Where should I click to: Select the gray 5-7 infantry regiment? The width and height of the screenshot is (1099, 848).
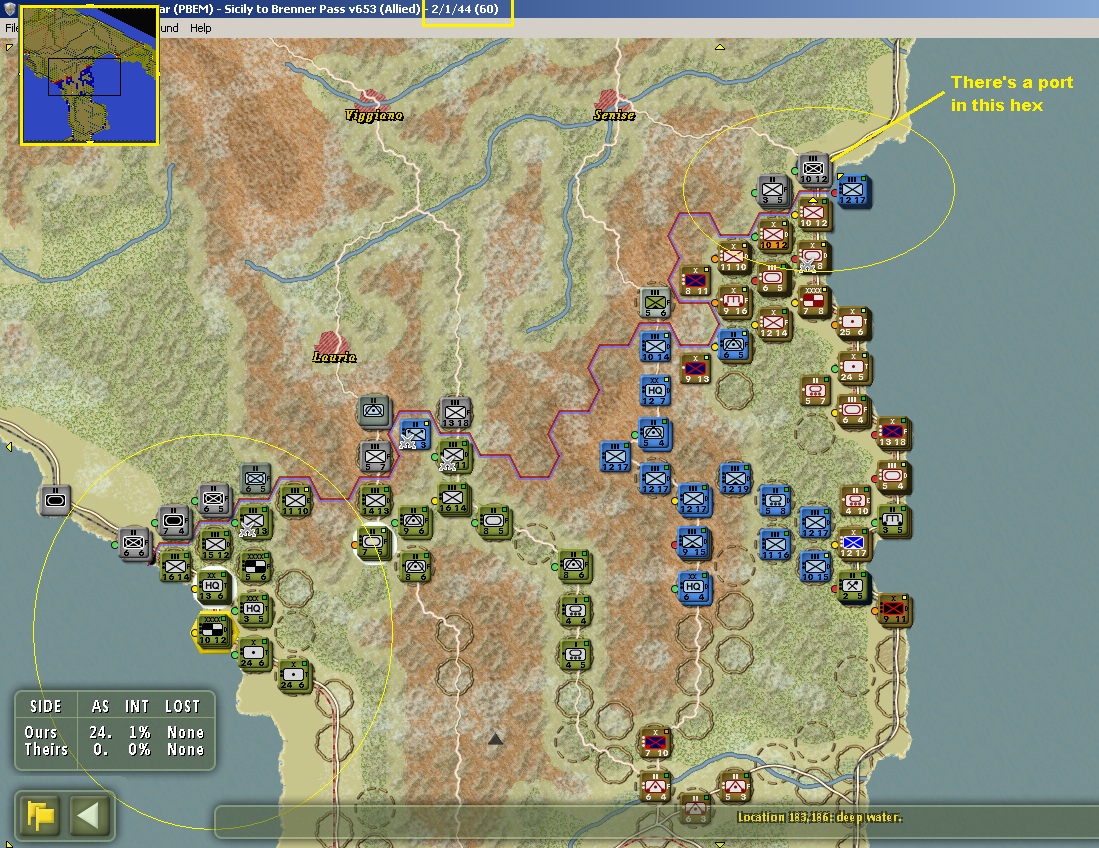pos(375,457)
